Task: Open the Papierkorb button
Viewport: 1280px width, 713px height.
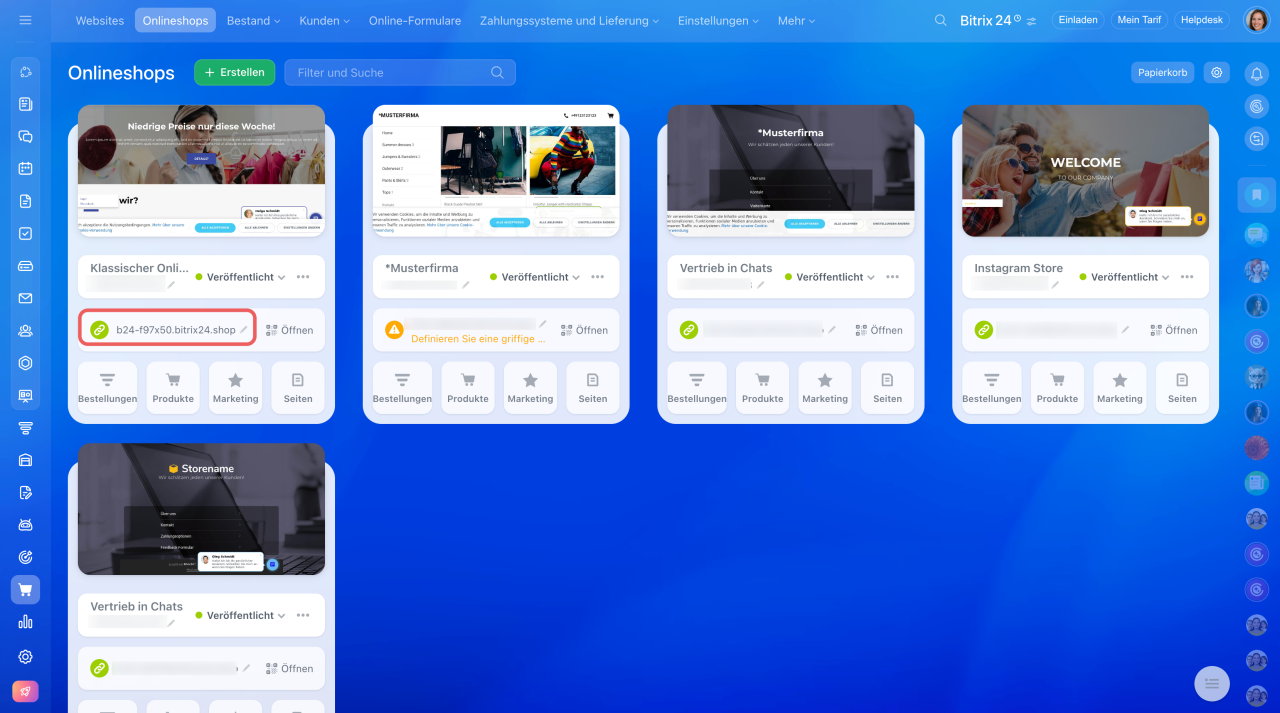Action: [x=1162, y=72]
